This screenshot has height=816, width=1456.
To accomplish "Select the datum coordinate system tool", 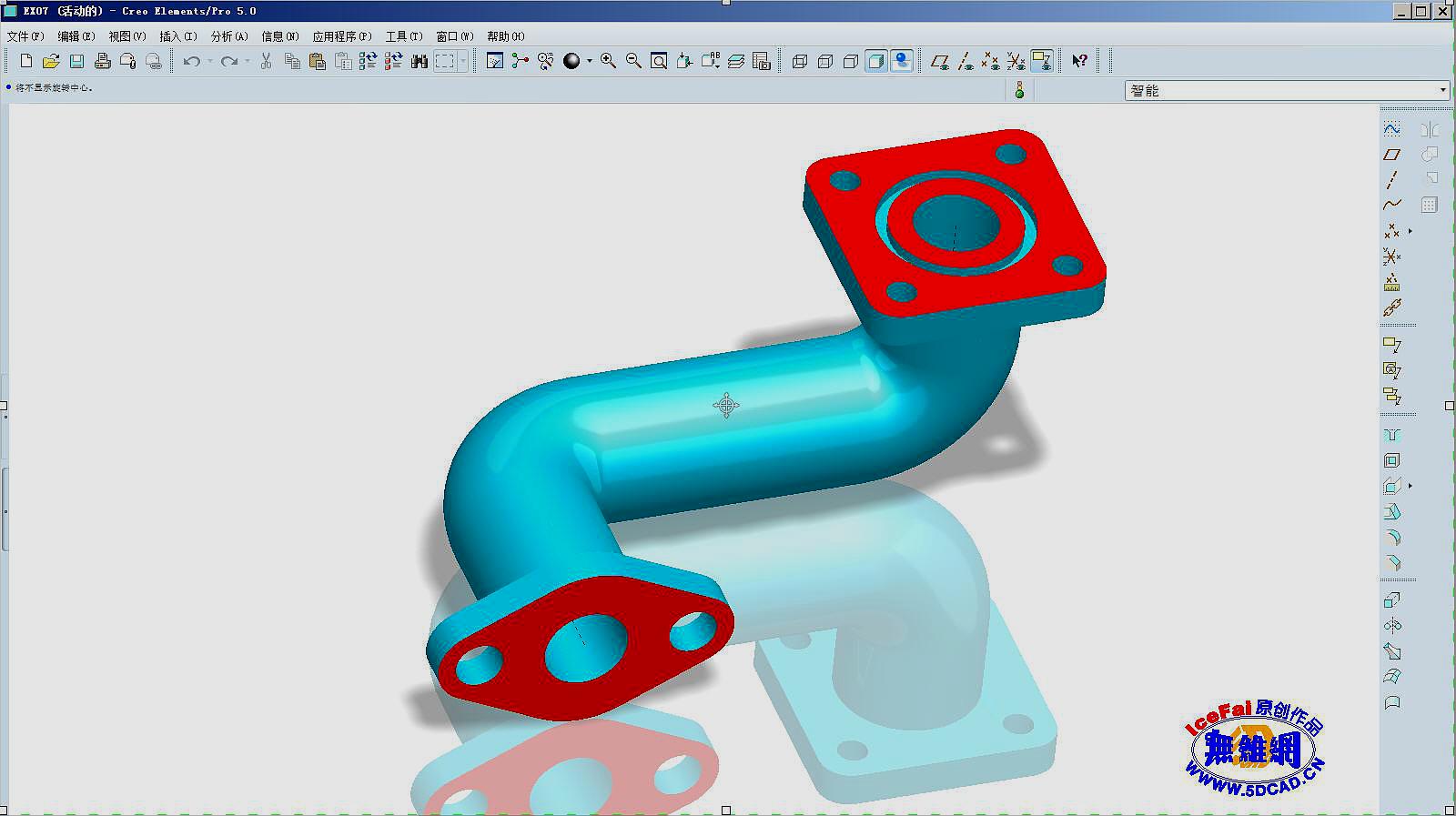I will 1391,257.
